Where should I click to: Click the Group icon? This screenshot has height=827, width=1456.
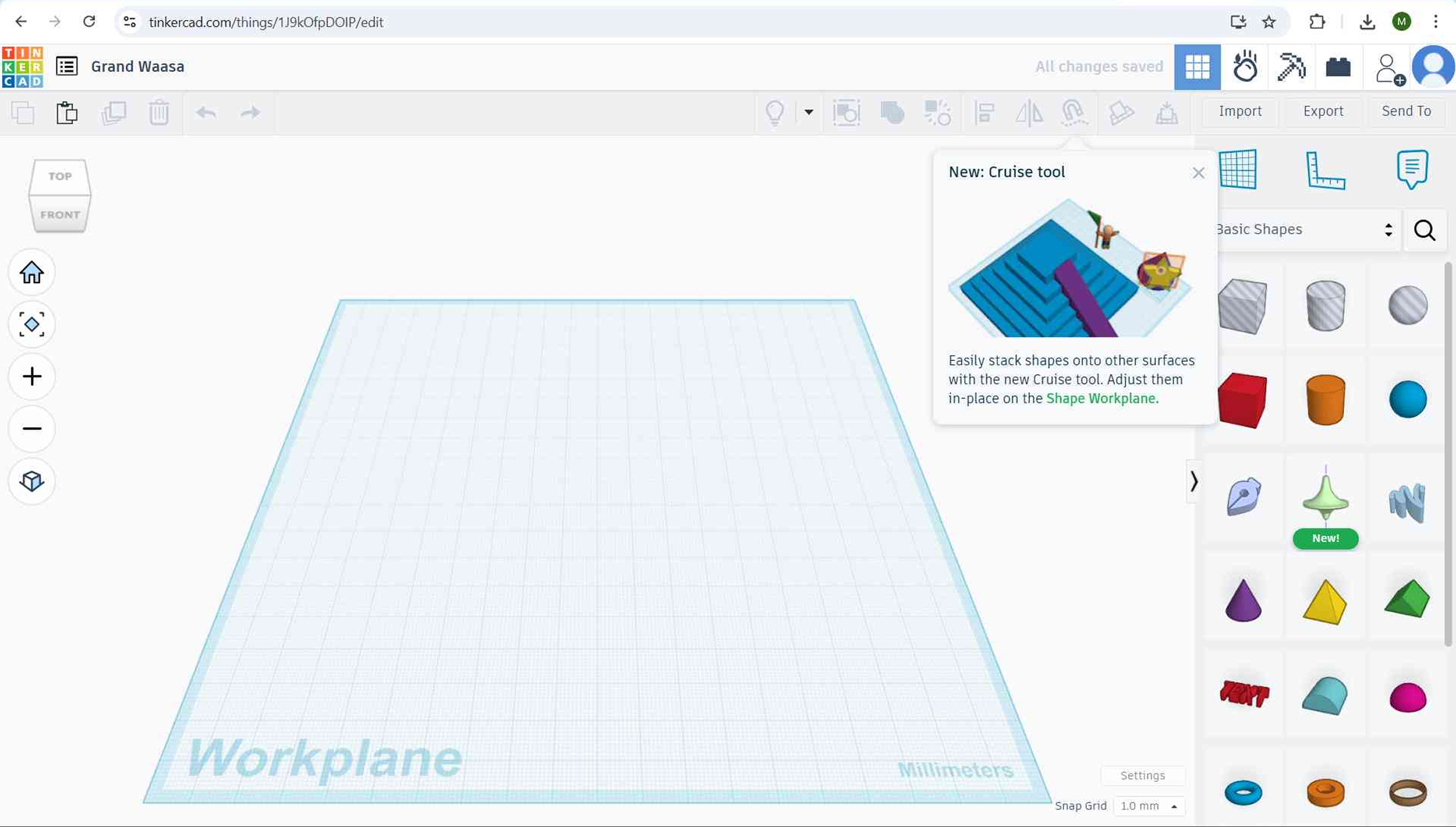click(892, 113)
